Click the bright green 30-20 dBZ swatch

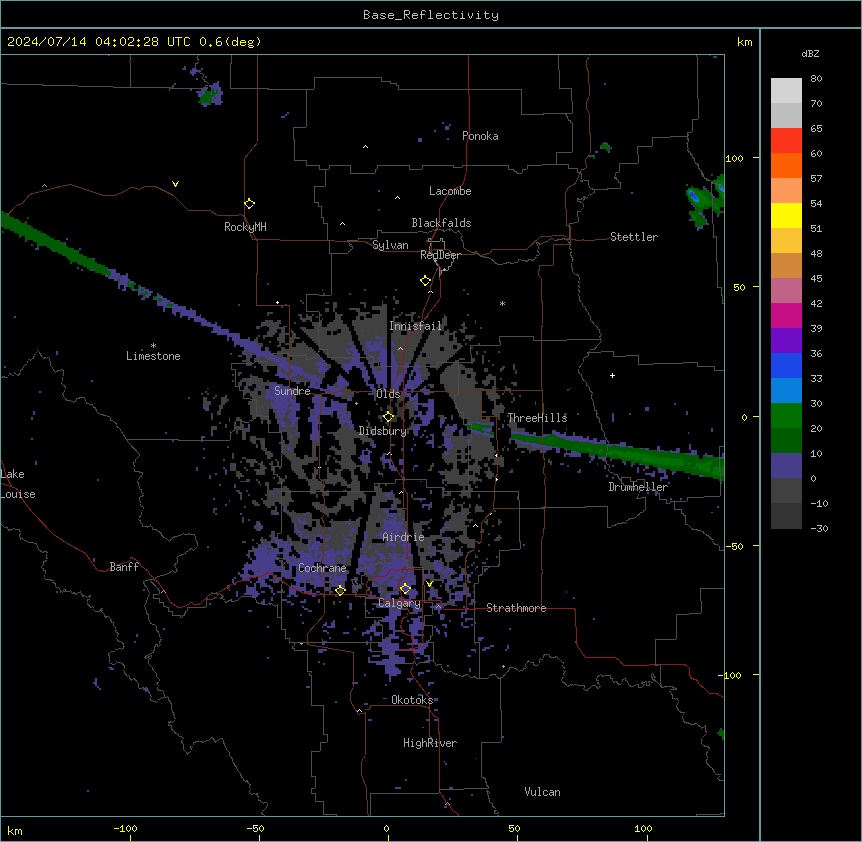[x=786, y=416]
